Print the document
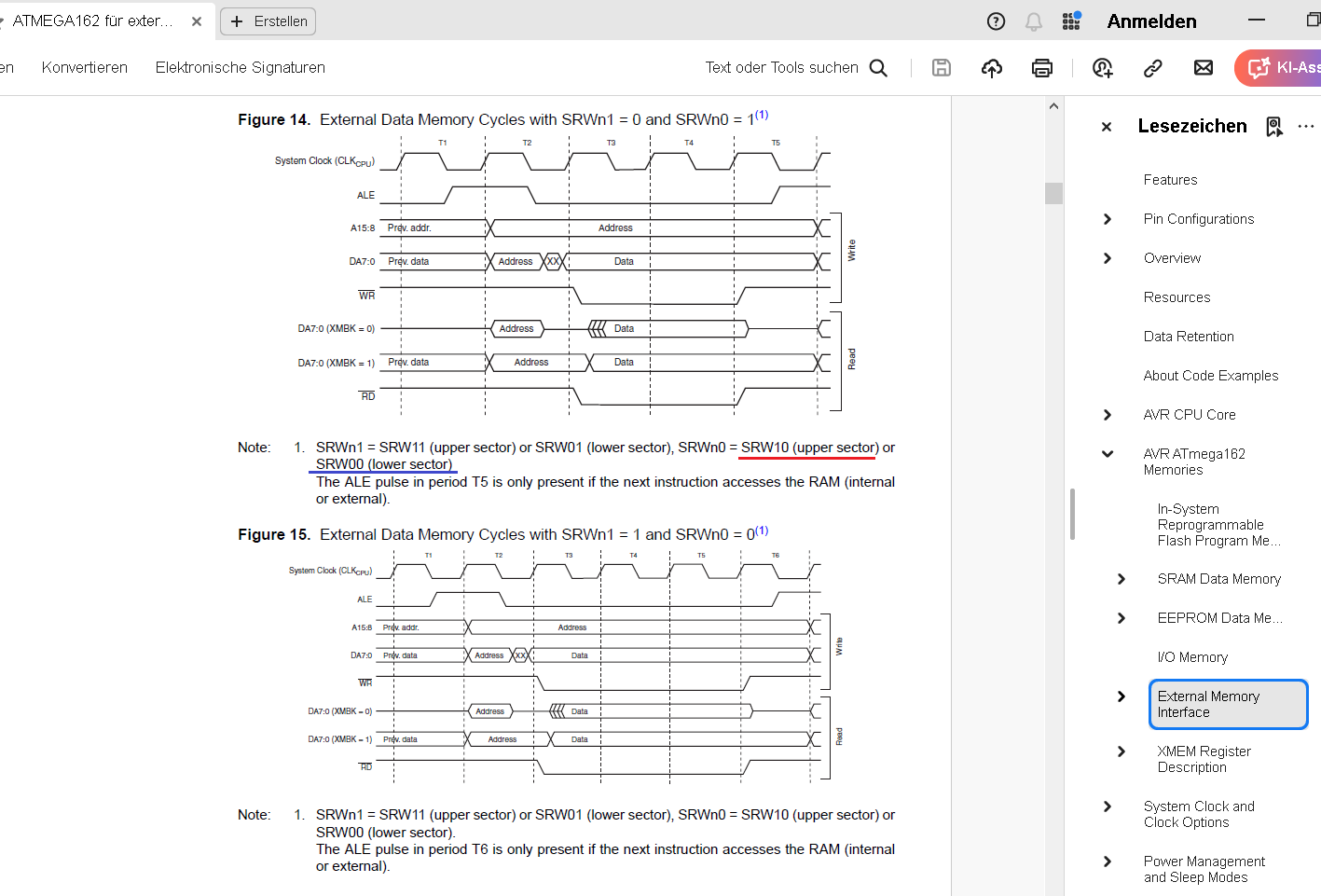The image size is (1321, 896). [1042, 67]
